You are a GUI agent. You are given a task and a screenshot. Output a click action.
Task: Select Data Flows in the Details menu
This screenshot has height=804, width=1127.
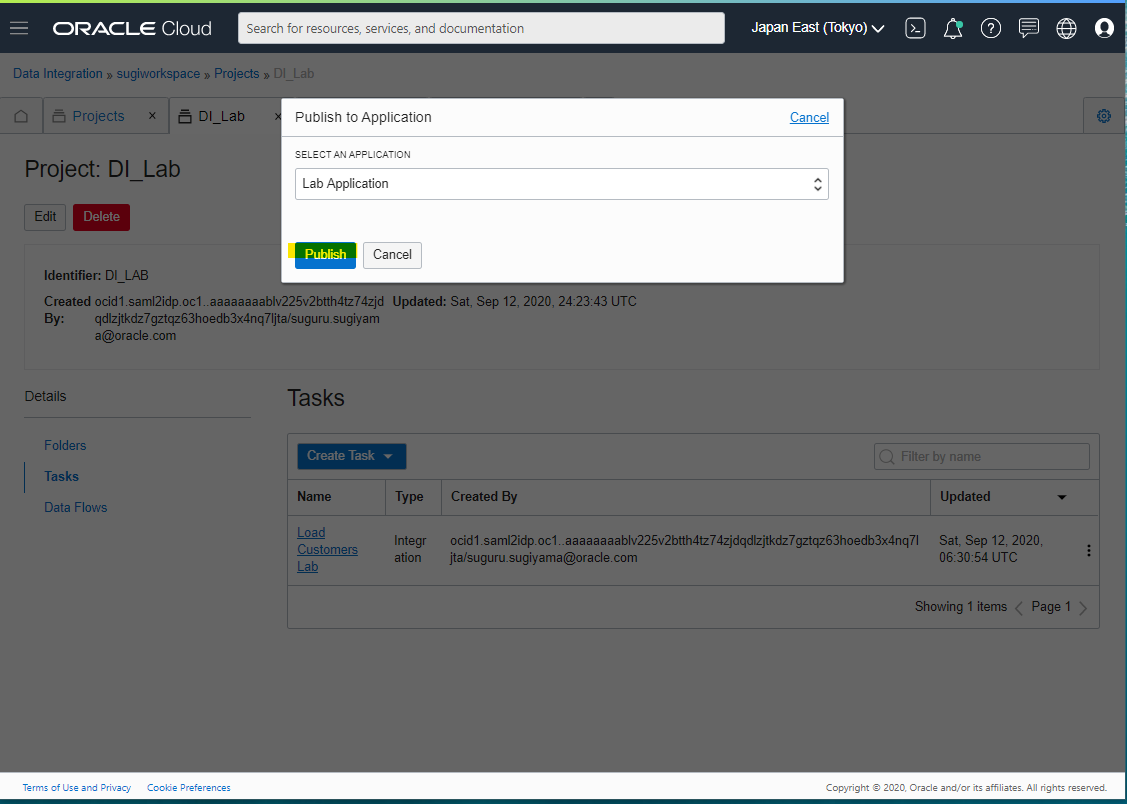click(75, 507)
